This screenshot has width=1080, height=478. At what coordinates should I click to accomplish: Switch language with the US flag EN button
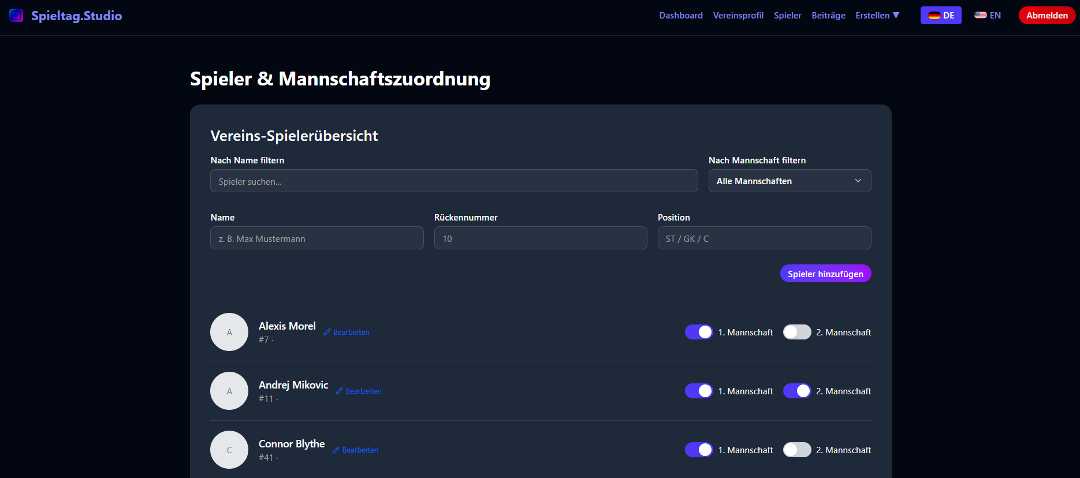point(987,15)
